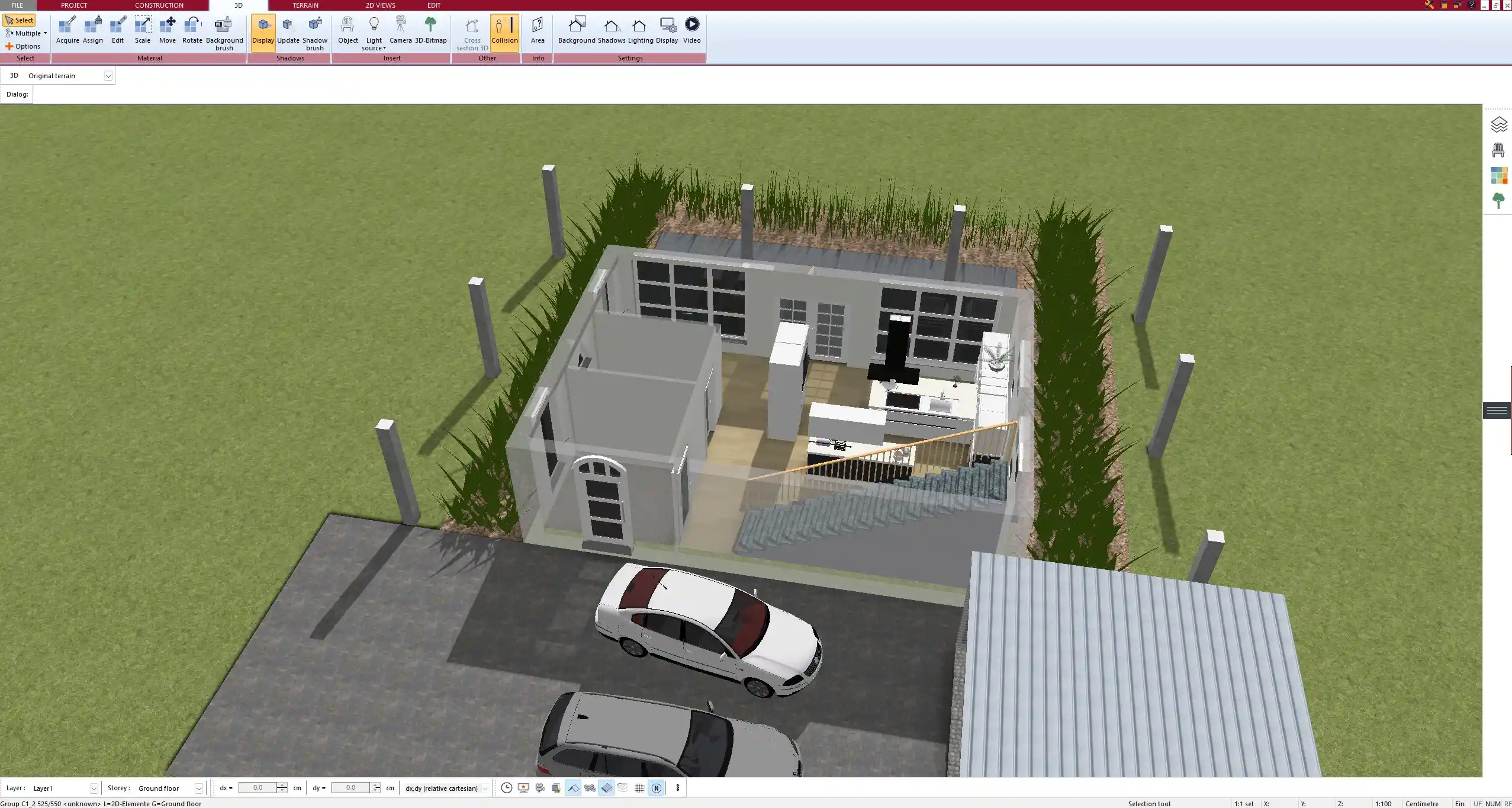Open the wrench settings icon in title bar
Viewport: 1512px width, 808px height.
(x=1430, y=5)
